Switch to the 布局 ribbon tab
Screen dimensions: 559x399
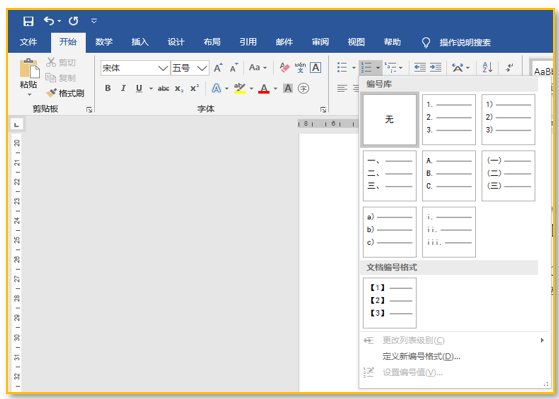[212, 42]
